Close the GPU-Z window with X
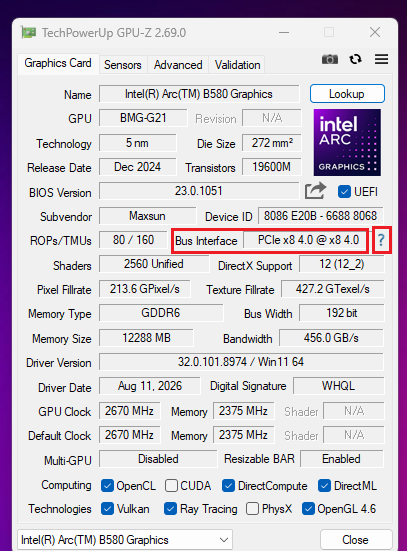 375,32
